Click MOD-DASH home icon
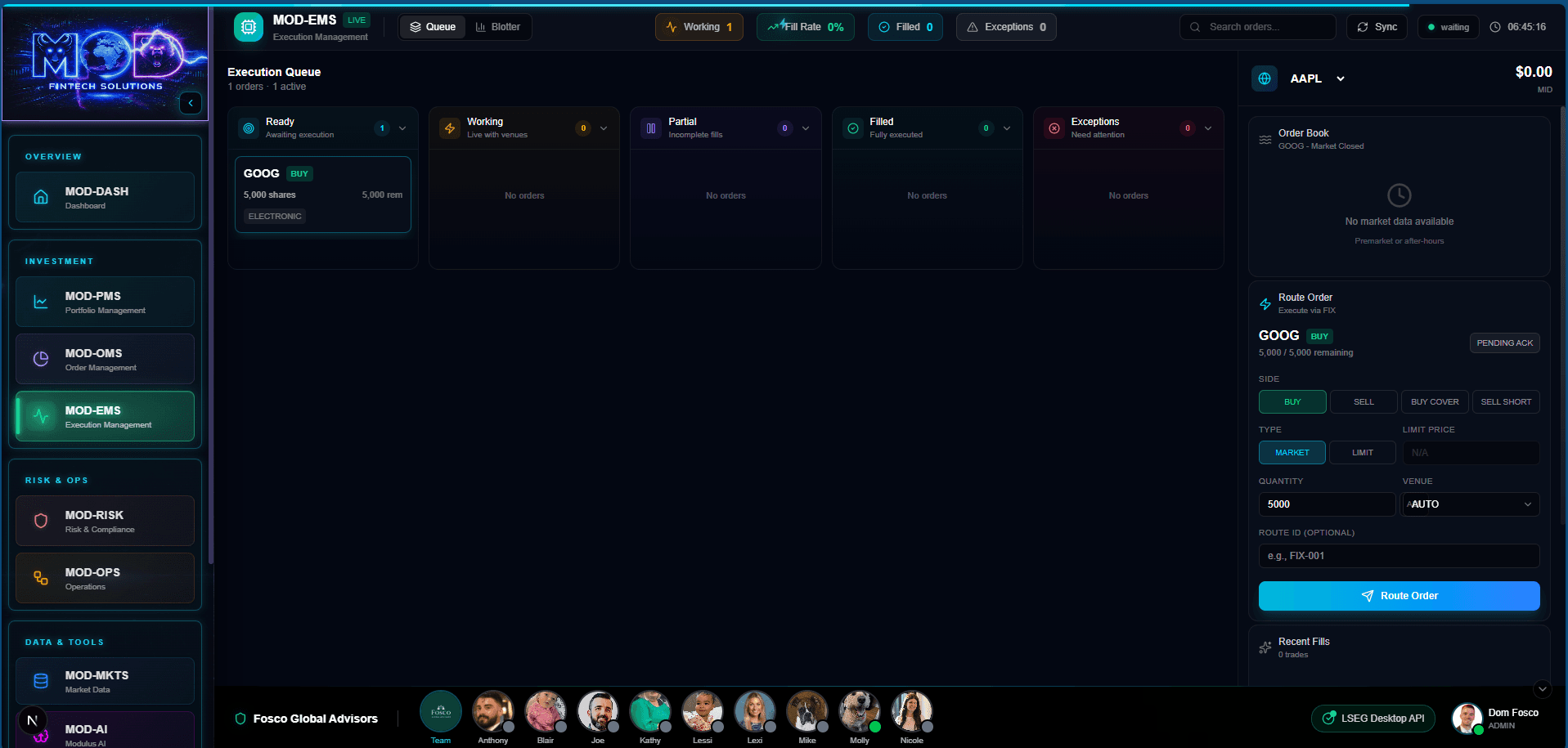This screenshot has width=1568, height=748. (41, 197)
